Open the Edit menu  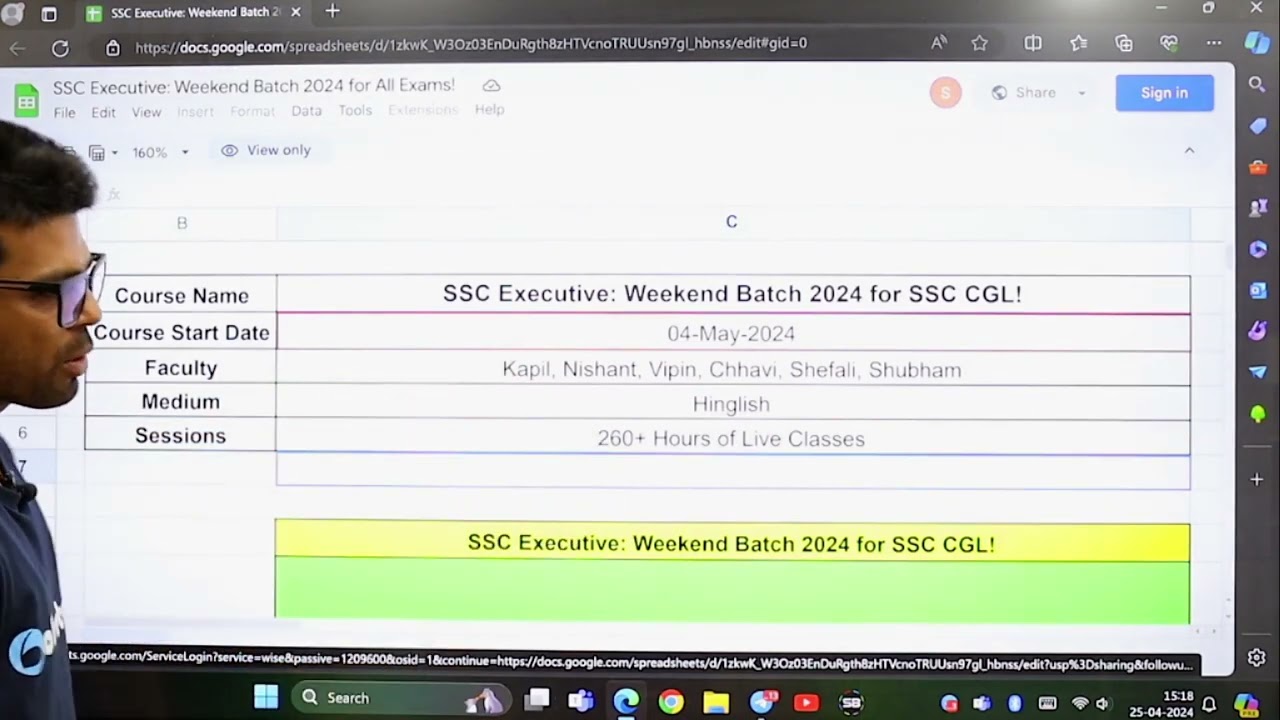103,112
